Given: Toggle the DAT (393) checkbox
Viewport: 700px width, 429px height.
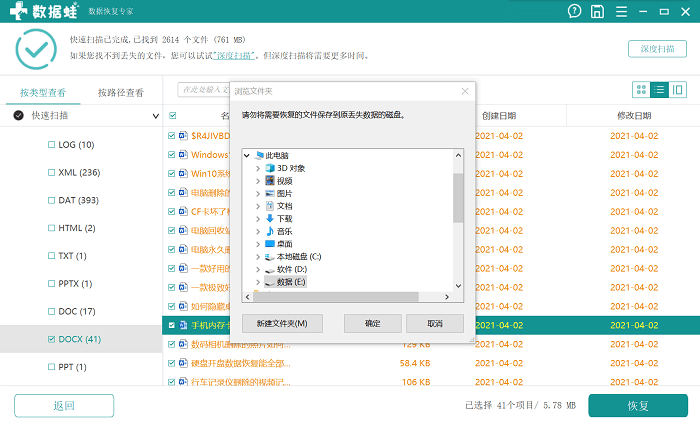Looking at the screenshot, I should (51, 200).
